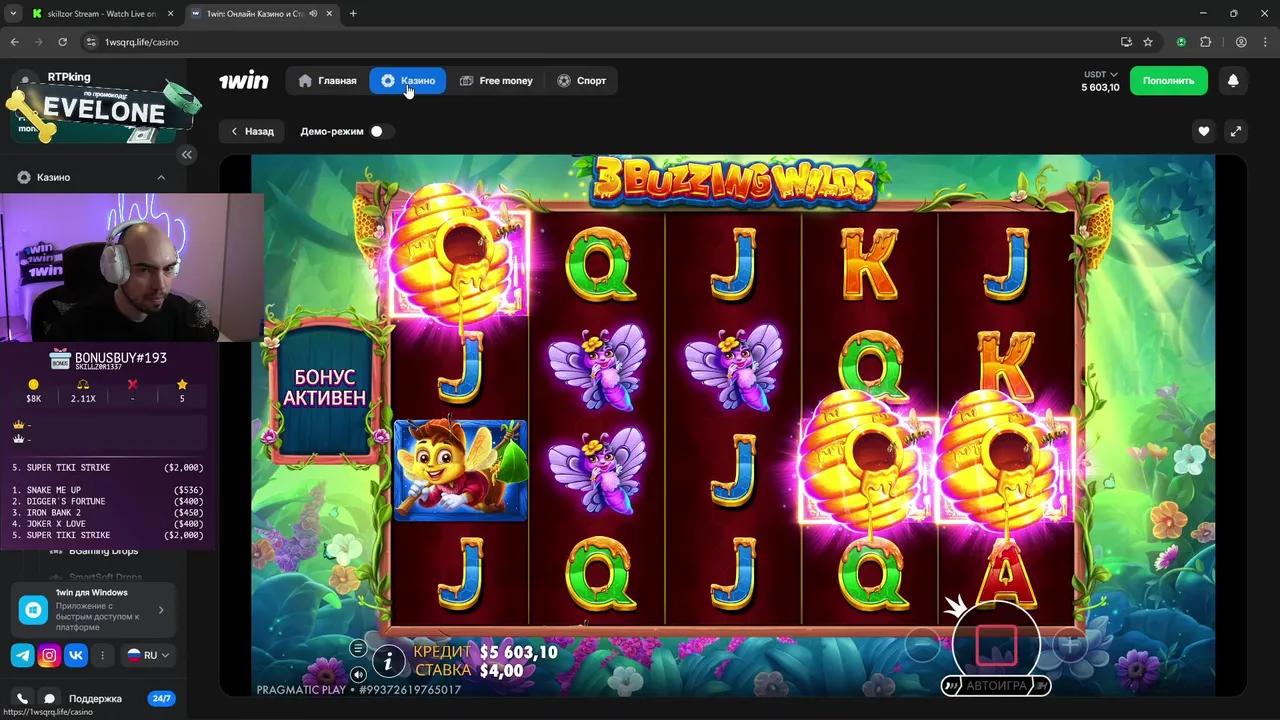Viewport: 1280px width, 720px height.
Task: Click the RTPking profile name
Action: click(x=69, y=77)
